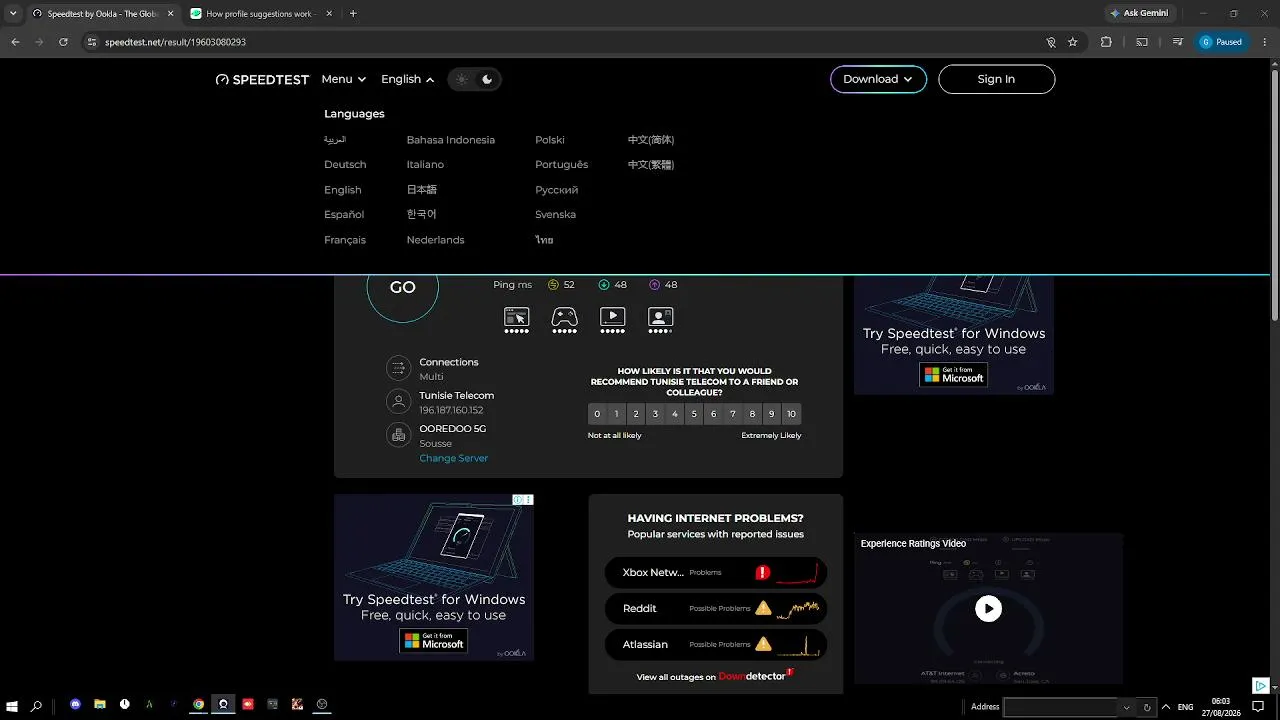Click the video streaming experience icon

(612, 318)
